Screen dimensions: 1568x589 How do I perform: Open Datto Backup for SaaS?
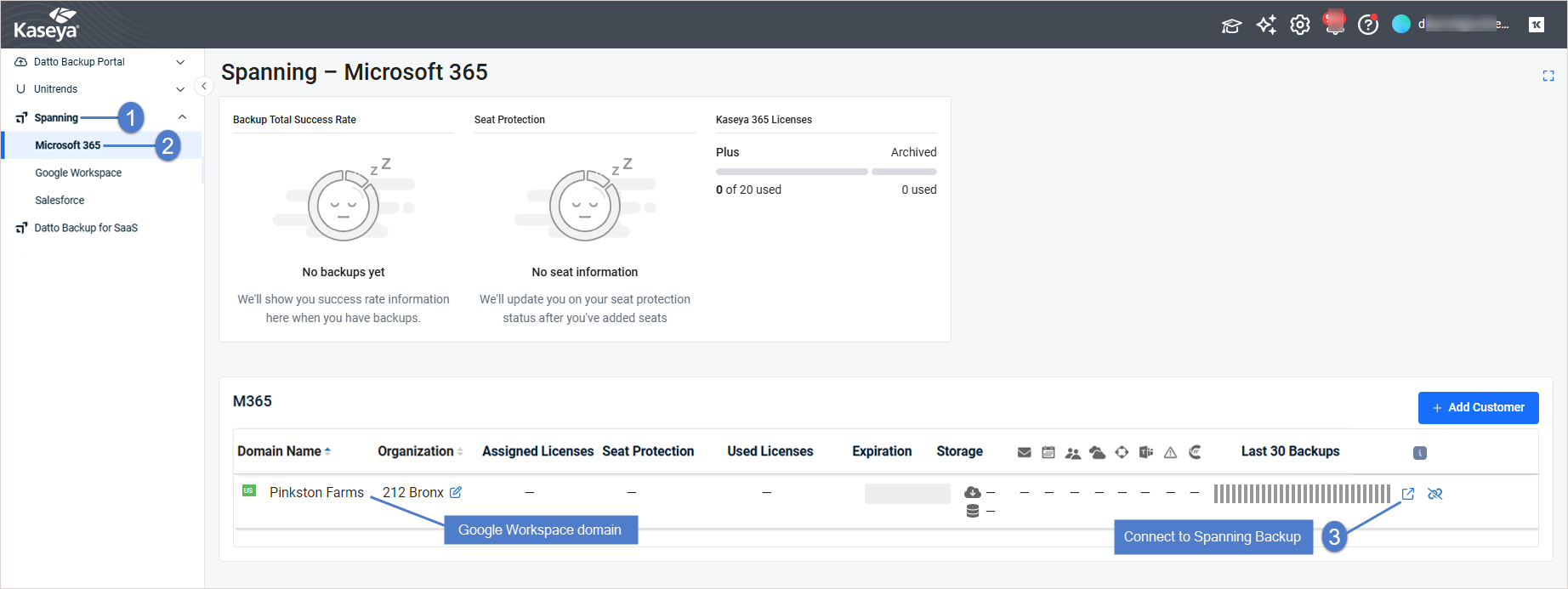(86, 228)
